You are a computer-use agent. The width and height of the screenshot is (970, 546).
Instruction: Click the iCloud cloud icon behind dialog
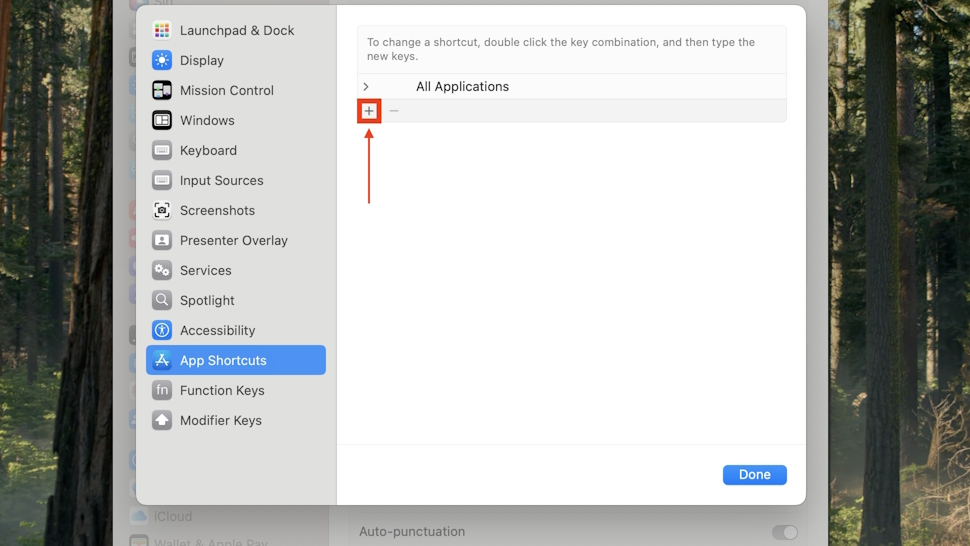coord(139,516)
